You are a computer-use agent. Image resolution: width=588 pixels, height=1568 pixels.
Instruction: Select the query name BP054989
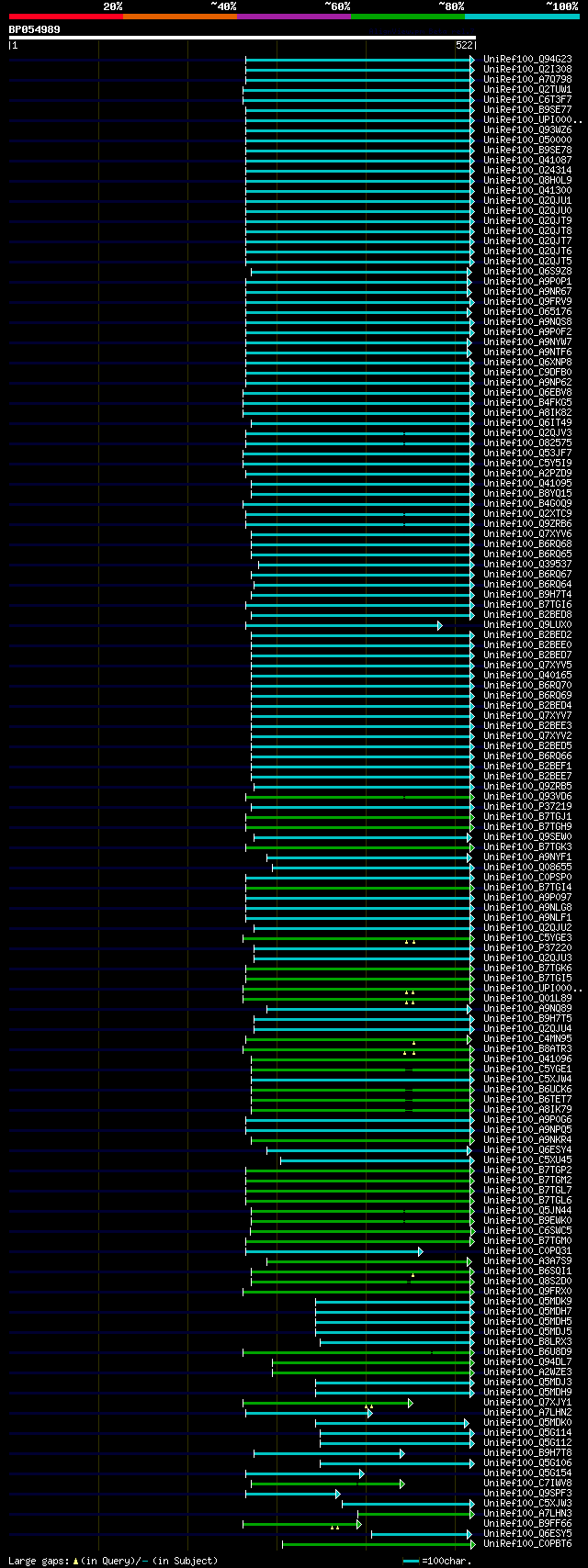tap(35, 29)
